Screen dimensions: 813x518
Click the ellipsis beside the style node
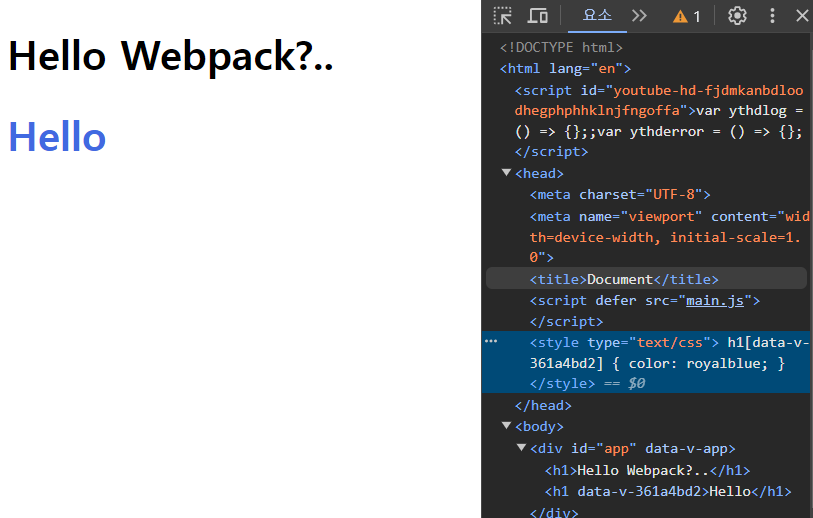point(490,341)
